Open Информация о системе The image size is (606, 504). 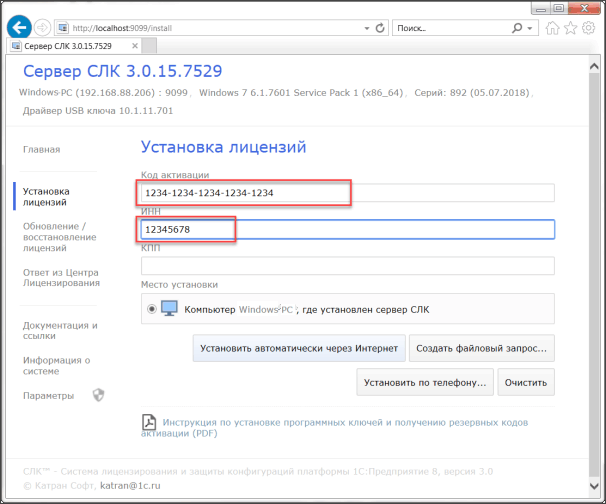pos(56,366)
